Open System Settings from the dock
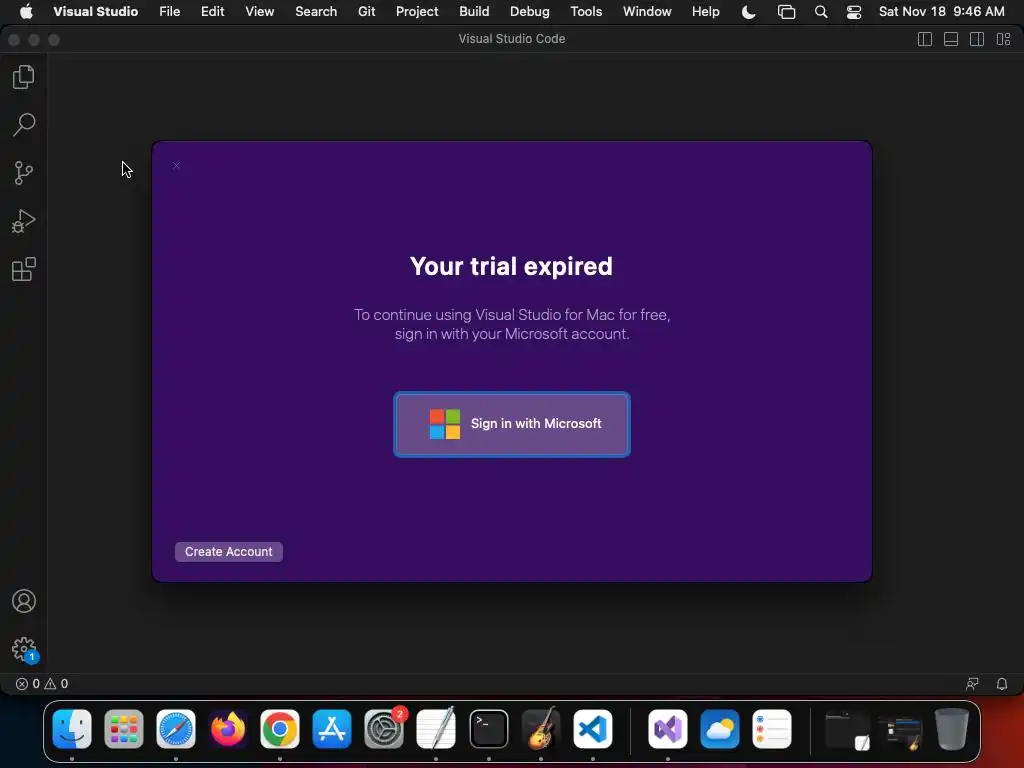 384,729
